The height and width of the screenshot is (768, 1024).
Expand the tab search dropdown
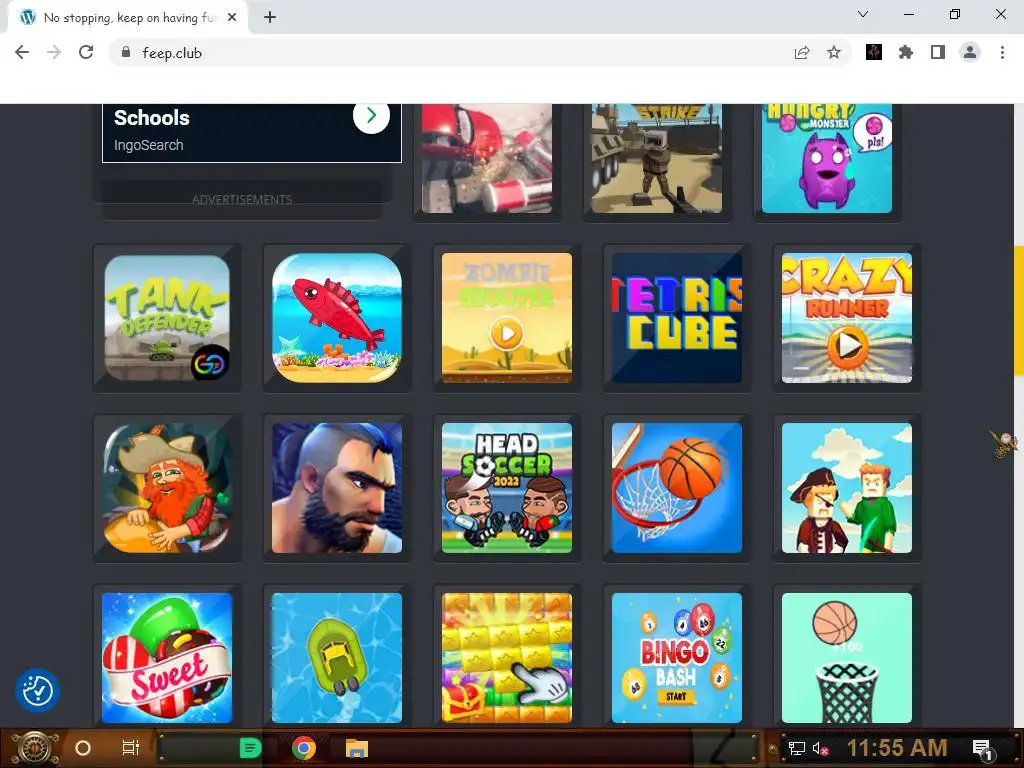click(863, 14)
